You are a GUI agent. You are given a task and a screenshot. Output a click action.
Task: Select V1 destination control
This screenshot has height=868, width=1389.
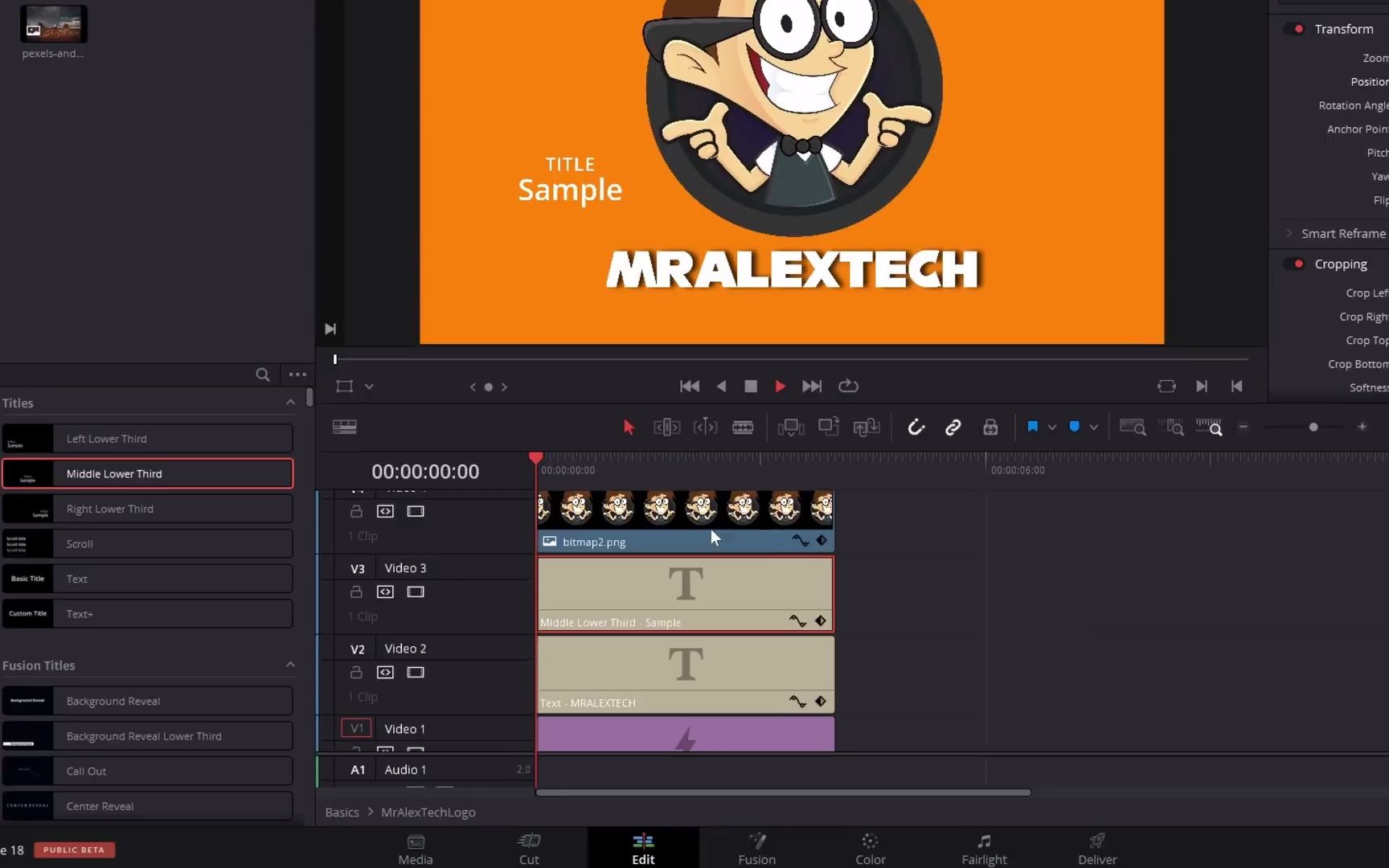(356, 728)
